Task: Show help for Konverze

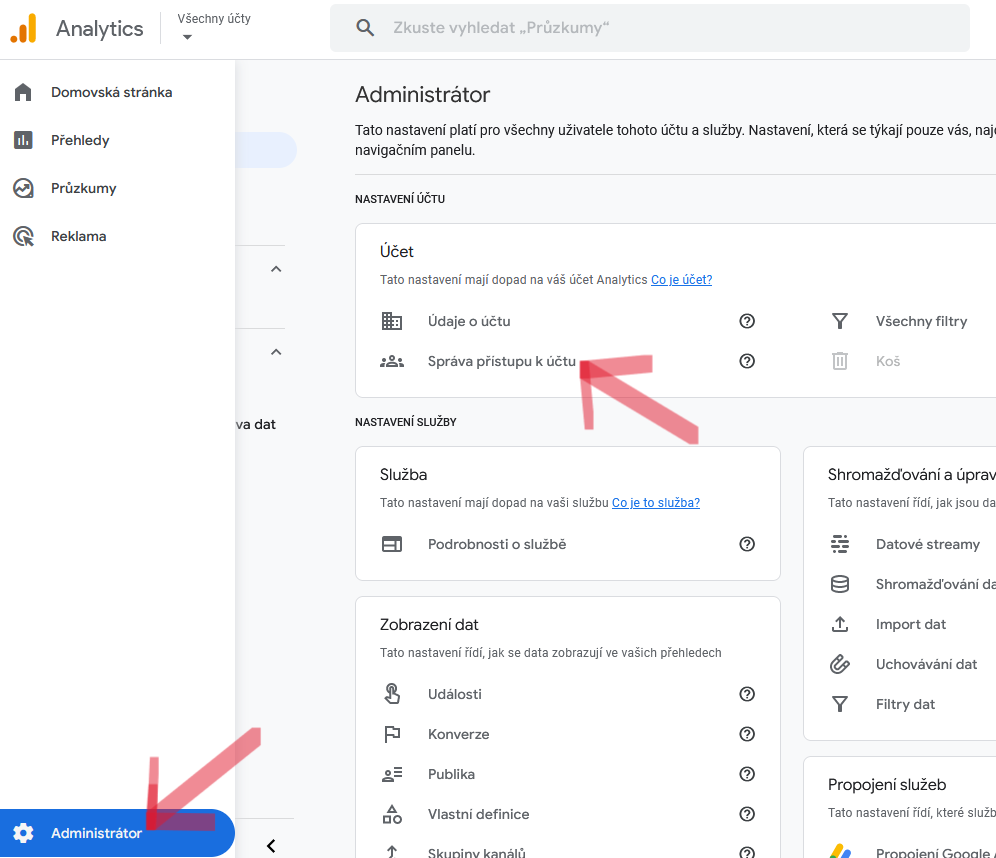Action: tap(747, 734)
